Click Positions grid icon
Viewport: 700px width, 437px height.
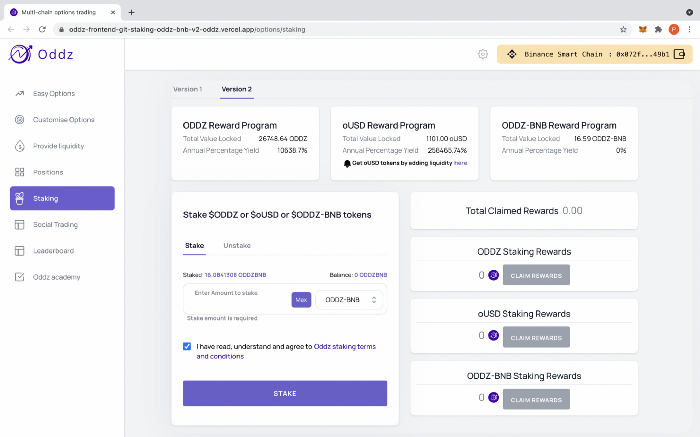(x=20, y=172)
